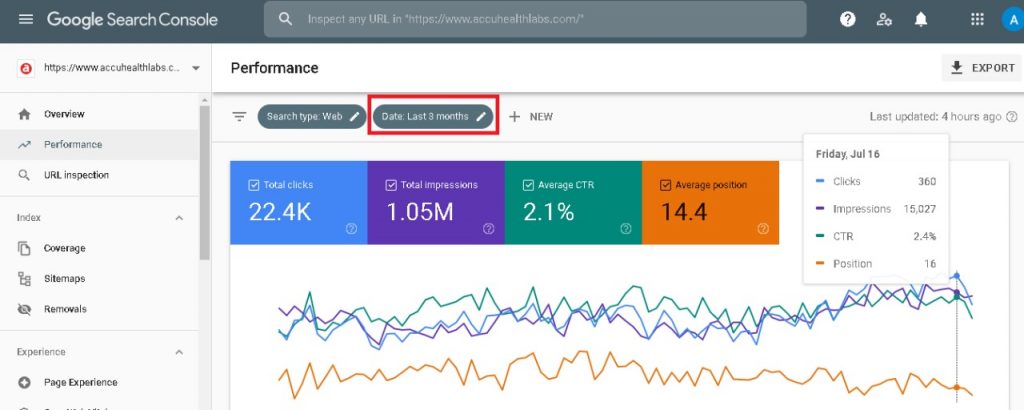Uncheck the Average position checkbox
Screen dimensions: 1024x410
[x=665, y=185]
